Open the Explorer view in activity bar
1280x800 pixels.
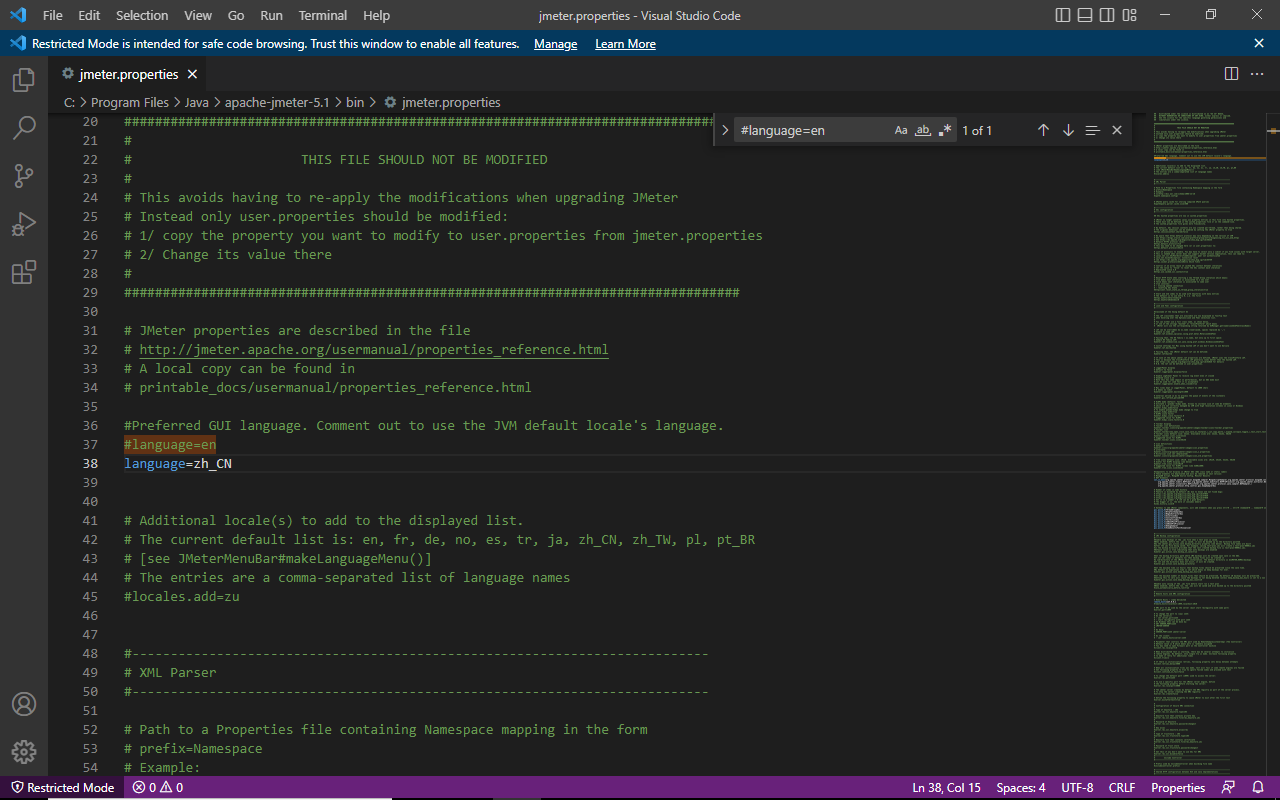coord(24,81)
